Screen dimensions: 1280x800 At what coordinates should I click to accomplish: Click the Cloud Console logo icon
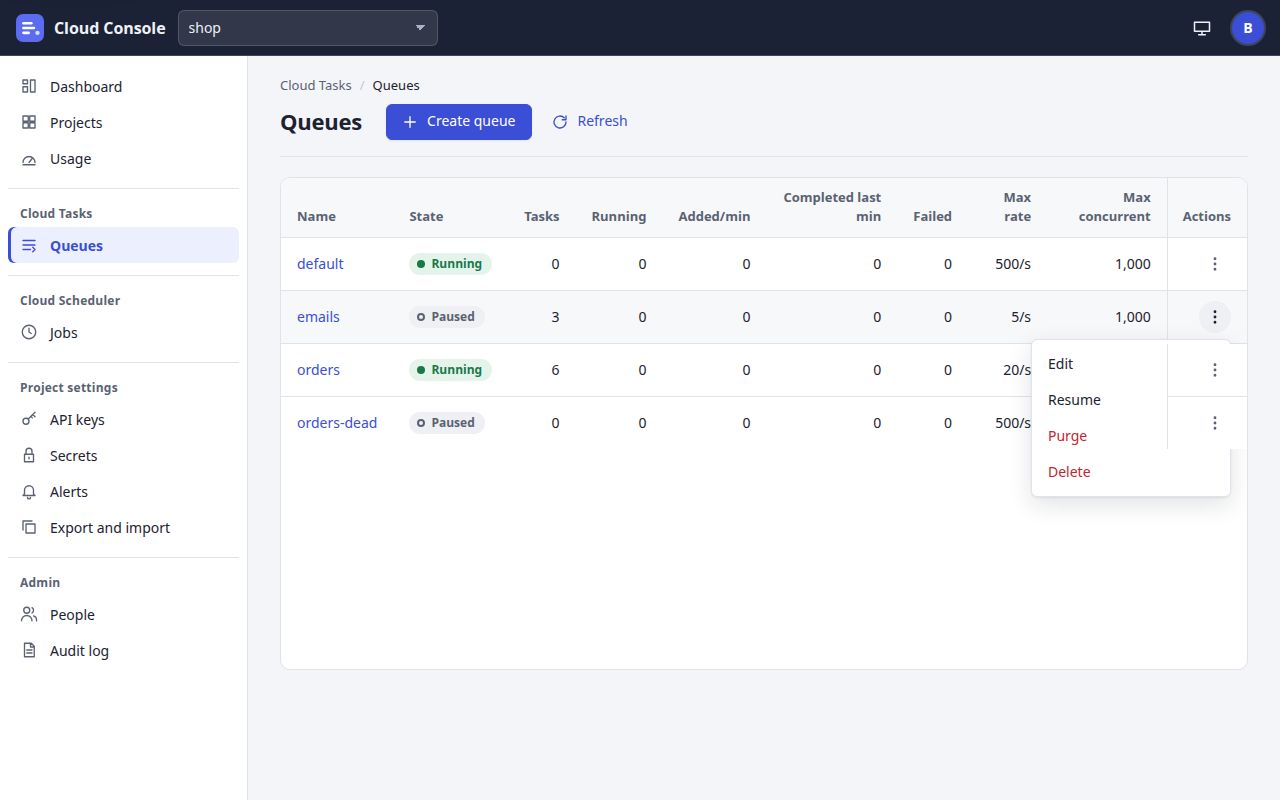30,28
